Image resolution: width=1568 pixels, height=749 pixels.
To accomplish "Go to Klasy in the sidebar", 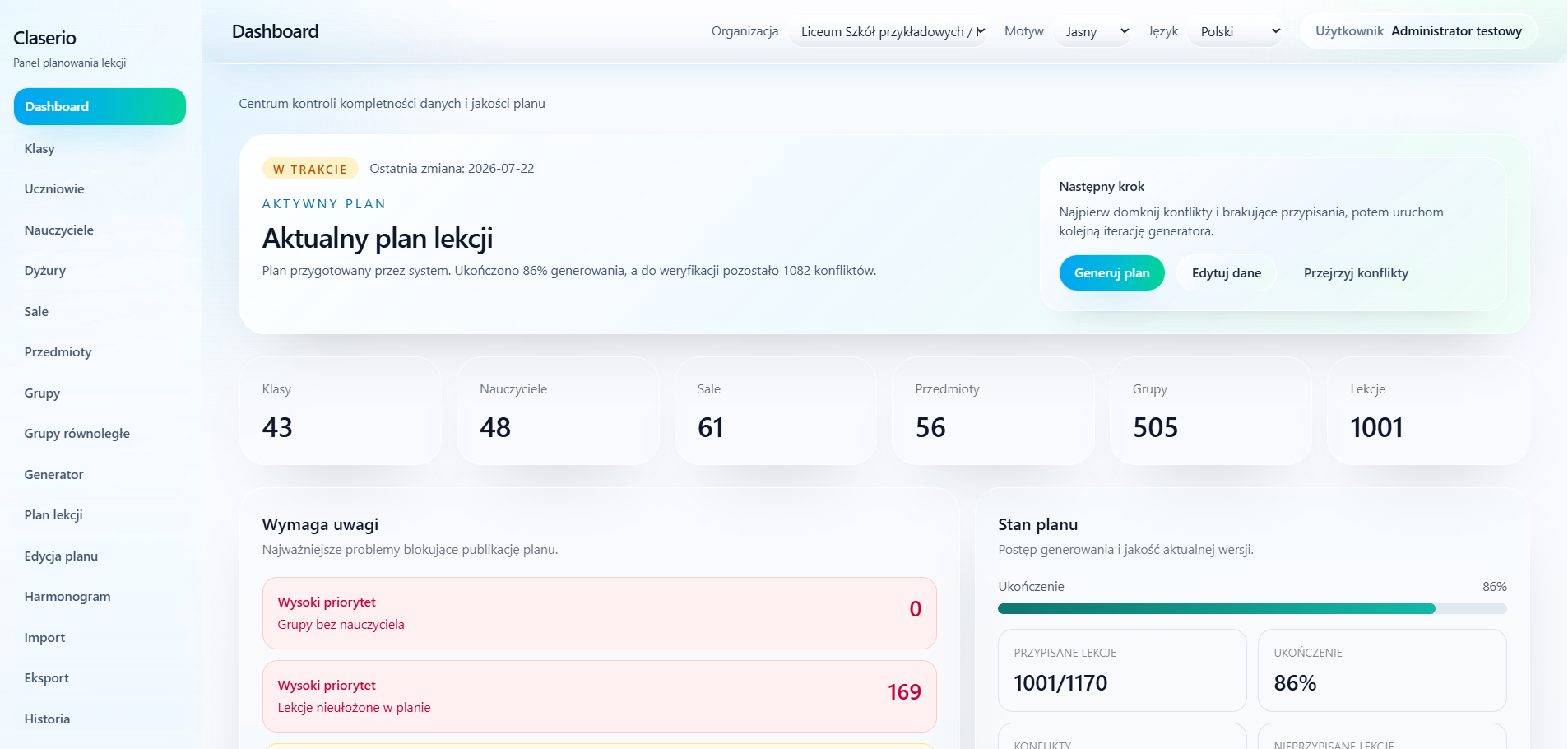I will [100, 149].
